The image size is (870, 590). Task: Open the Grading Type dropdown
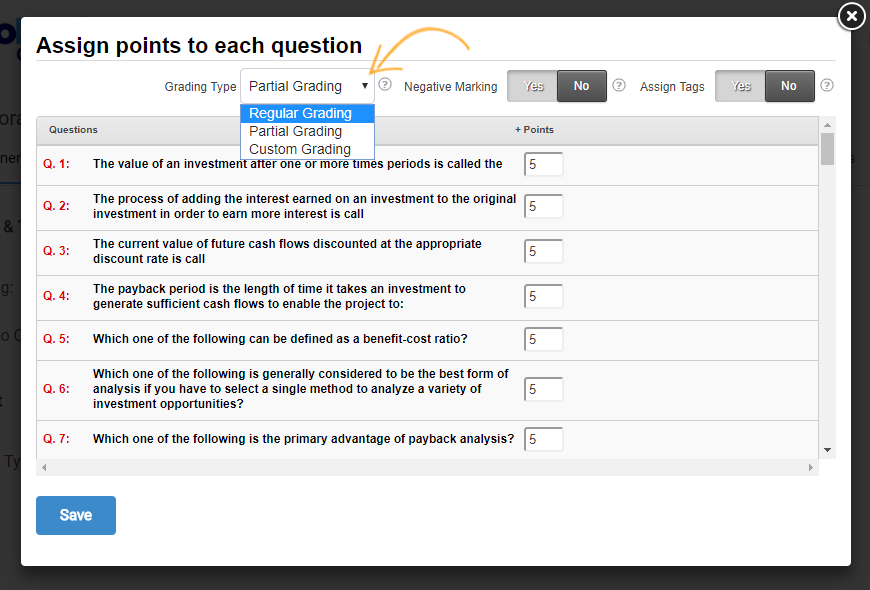307,86
